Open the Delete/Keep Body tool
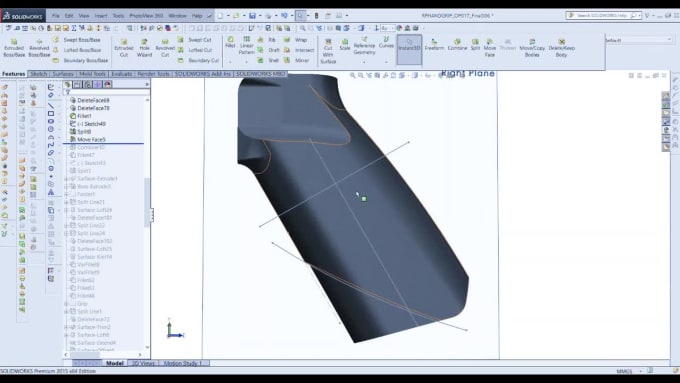This screenshot has height=383, width=680. pos(561,48)
